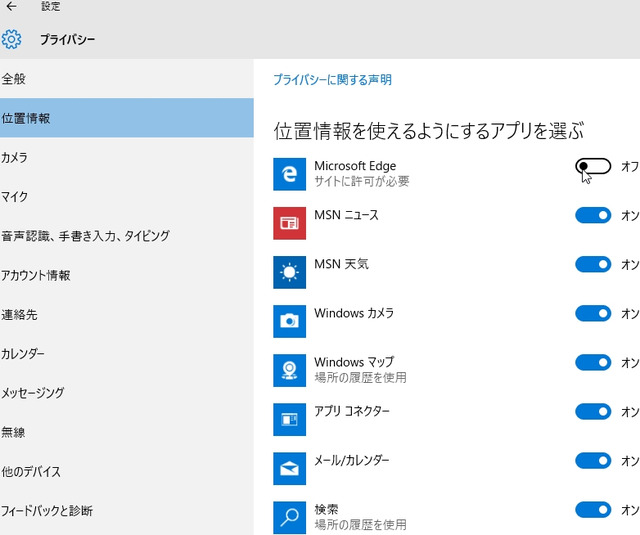Image resolution: width=640 pixels, height=535 pixels.
Task: Click the 検索 magnifier app icon
Action: [289, 517]
